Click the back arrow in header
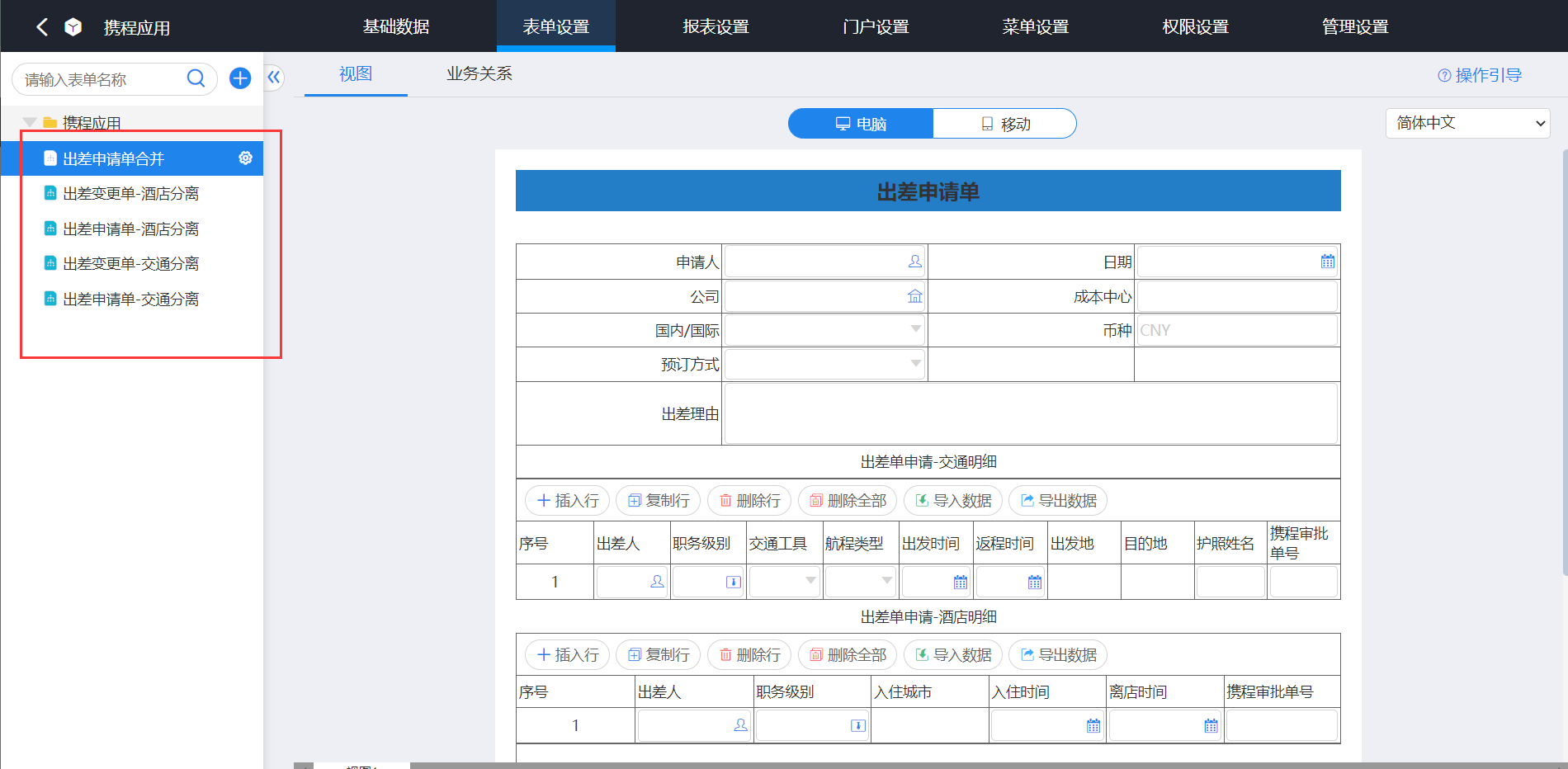The image size is (1568, 769). tap(42, 26)
